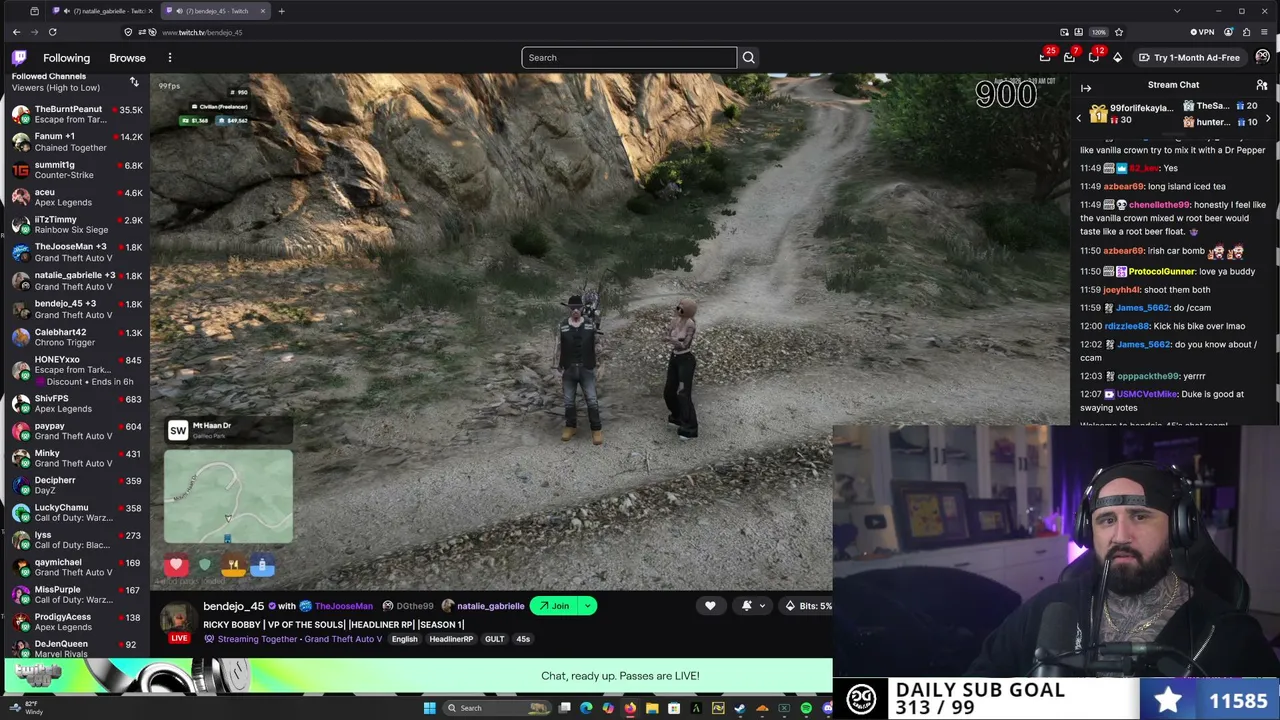
Task: Open iiTzTimmy channel in sidebar
Action: pos(78,224)
